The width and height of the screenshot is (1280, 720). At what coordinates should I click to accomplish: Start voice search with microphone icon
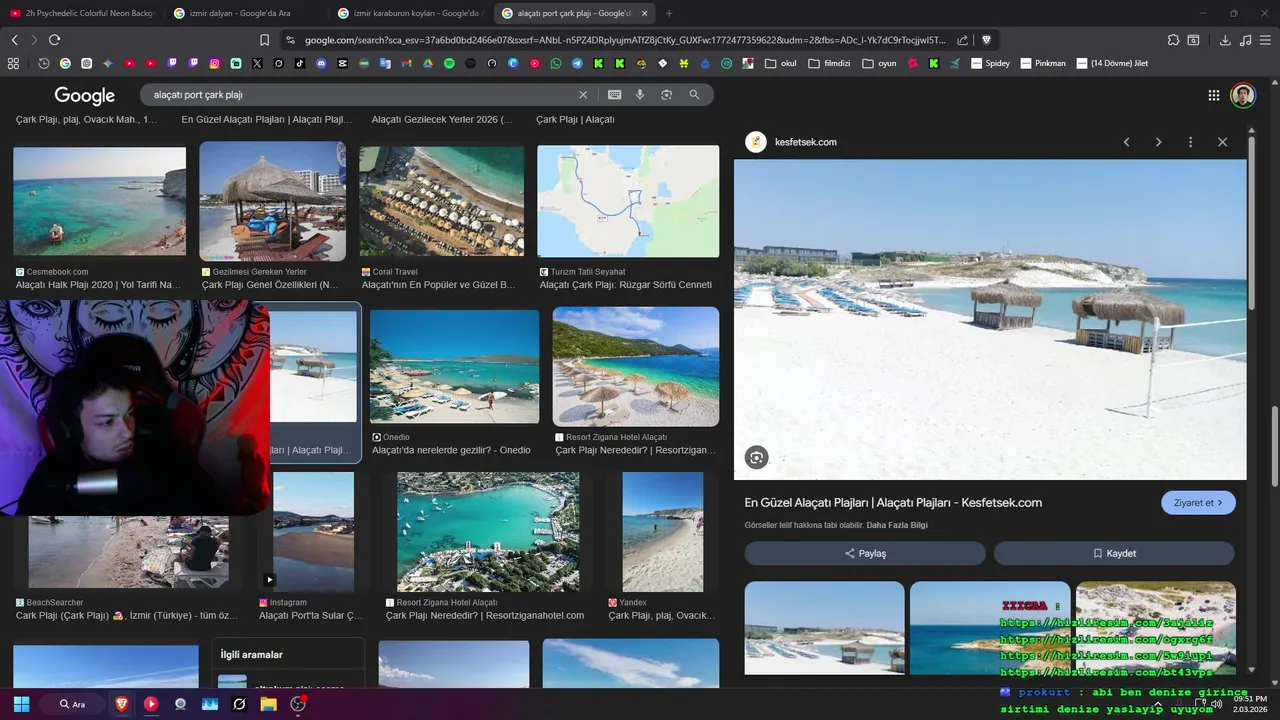(x=640, y=95)
